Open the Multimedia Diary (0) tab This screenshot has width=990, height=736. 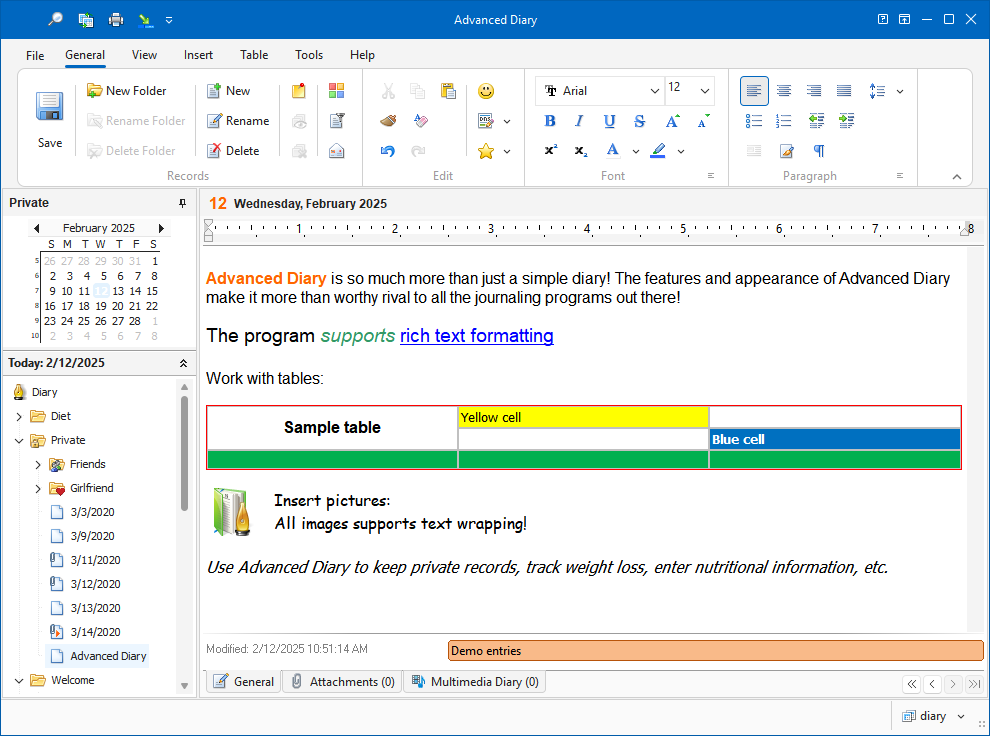[x=475, y=682]
